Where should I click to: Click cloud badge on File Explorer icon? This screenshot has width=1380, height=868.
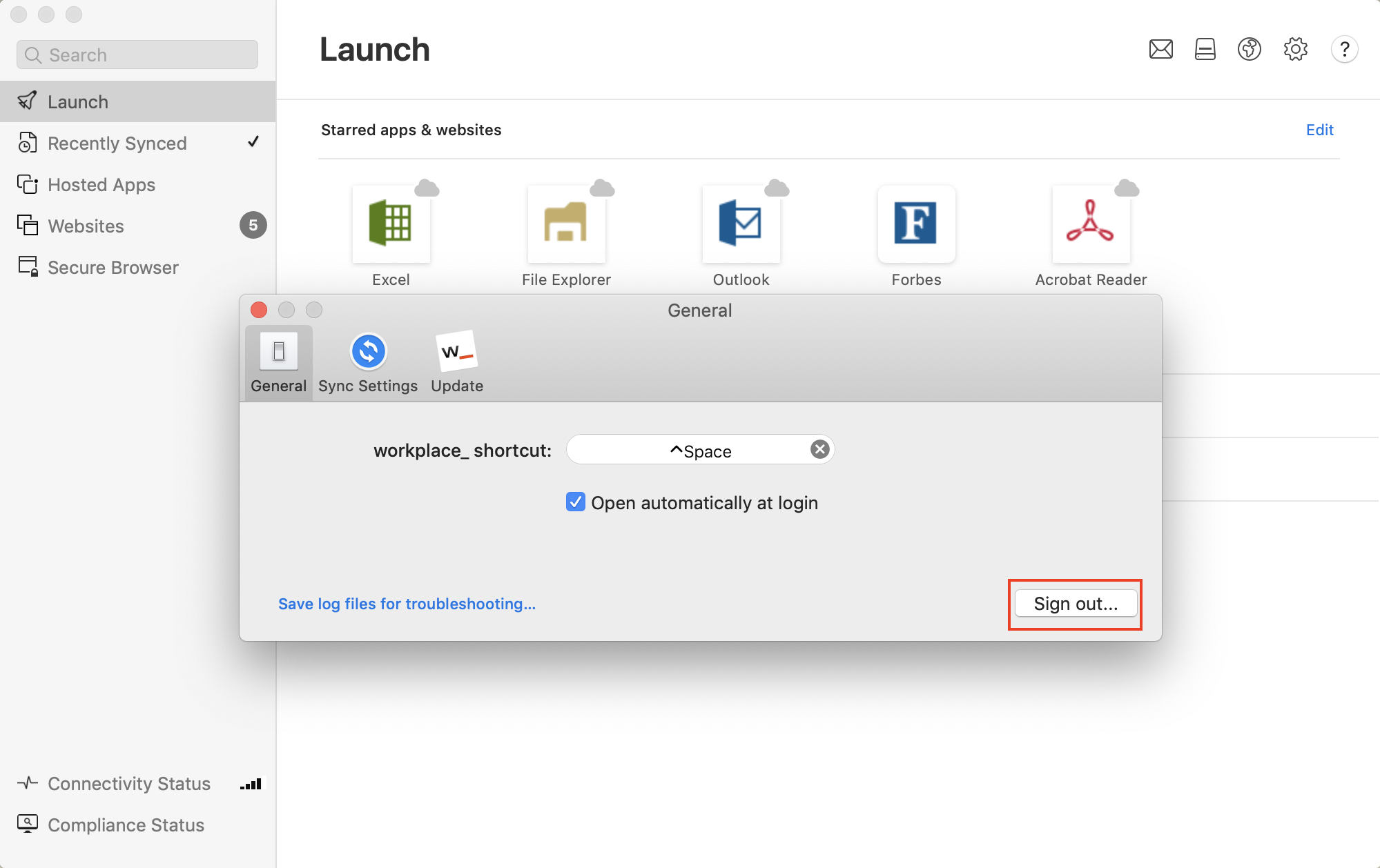pos(602,188)
